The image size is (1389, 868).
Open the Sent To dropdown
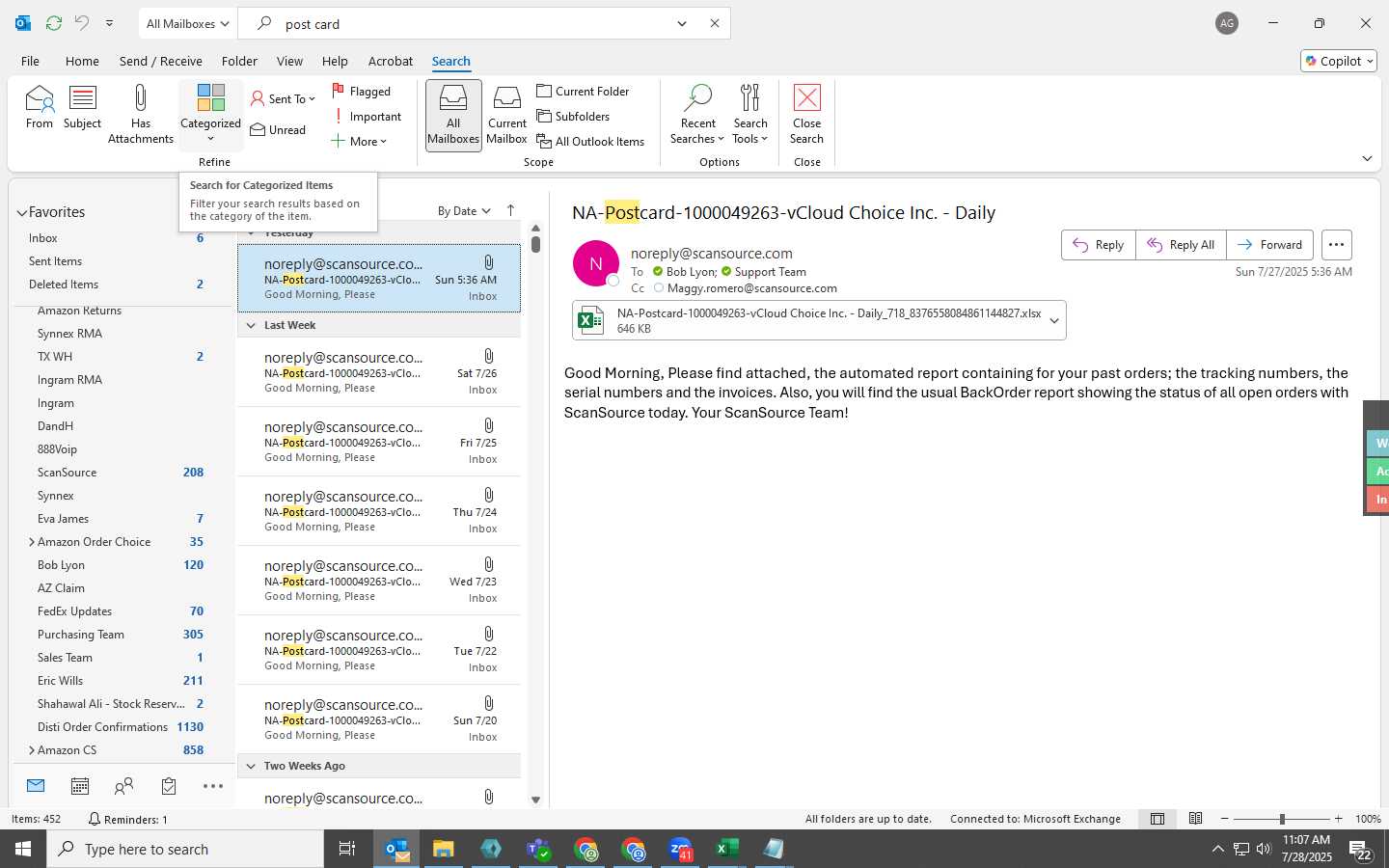coord(283,98)
